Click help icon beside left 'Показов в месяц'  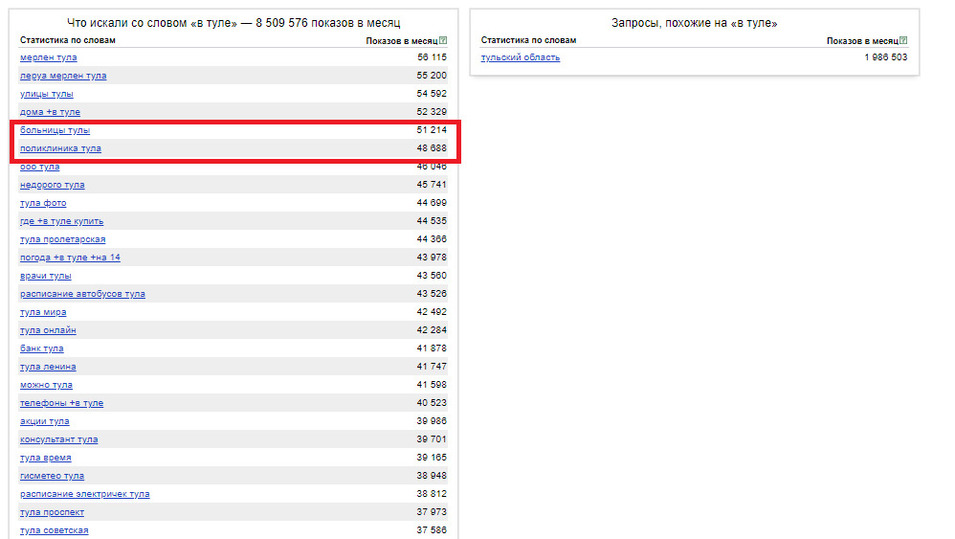443,40
